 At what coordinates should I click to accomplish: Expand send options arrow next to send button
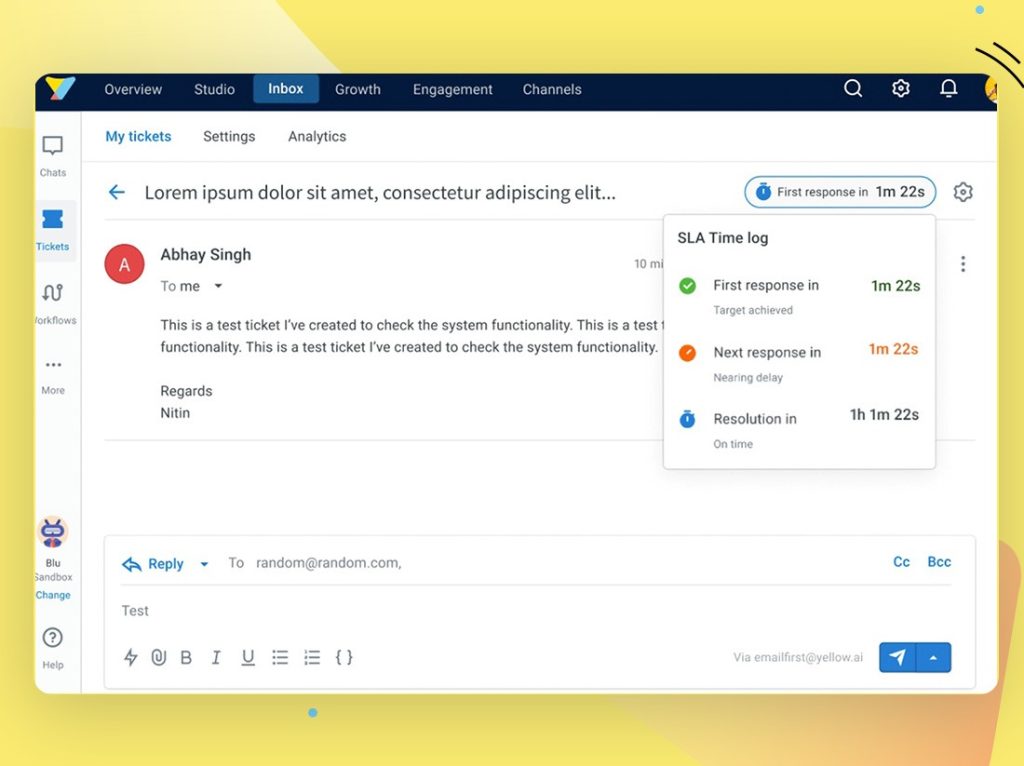click(x=934, y=657)
